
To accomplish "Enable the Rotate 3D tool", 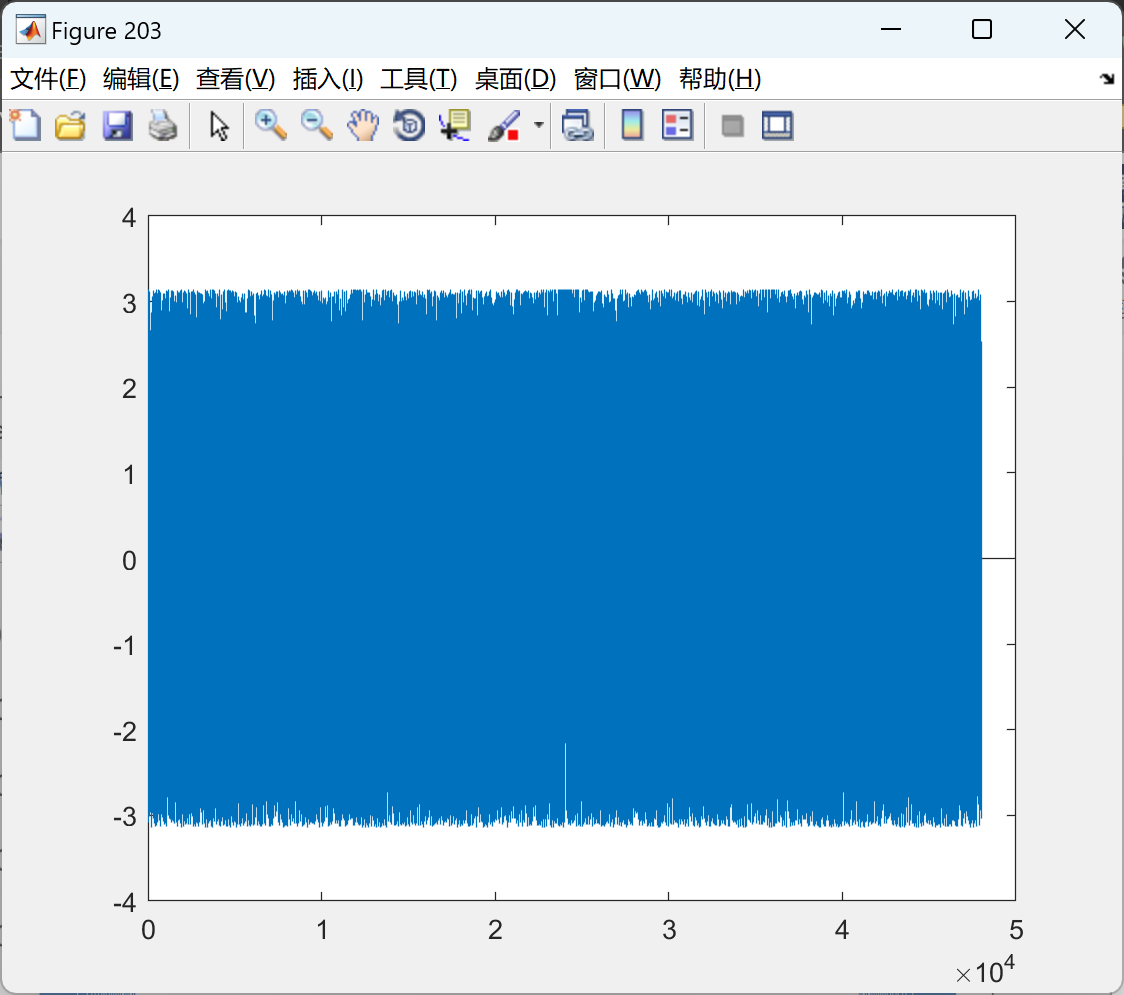I will (x=409, y=125).
